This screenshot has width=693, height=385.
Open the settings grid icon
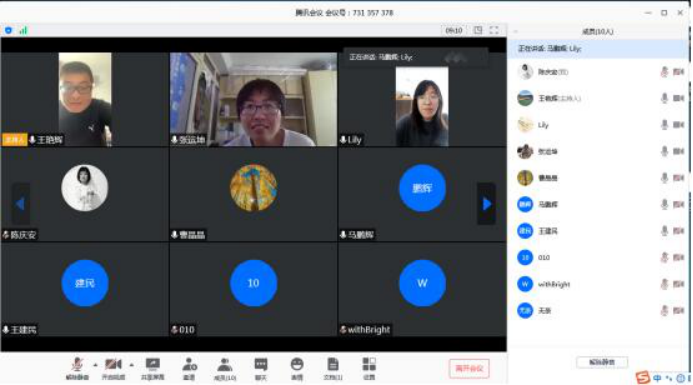(369, 369)
